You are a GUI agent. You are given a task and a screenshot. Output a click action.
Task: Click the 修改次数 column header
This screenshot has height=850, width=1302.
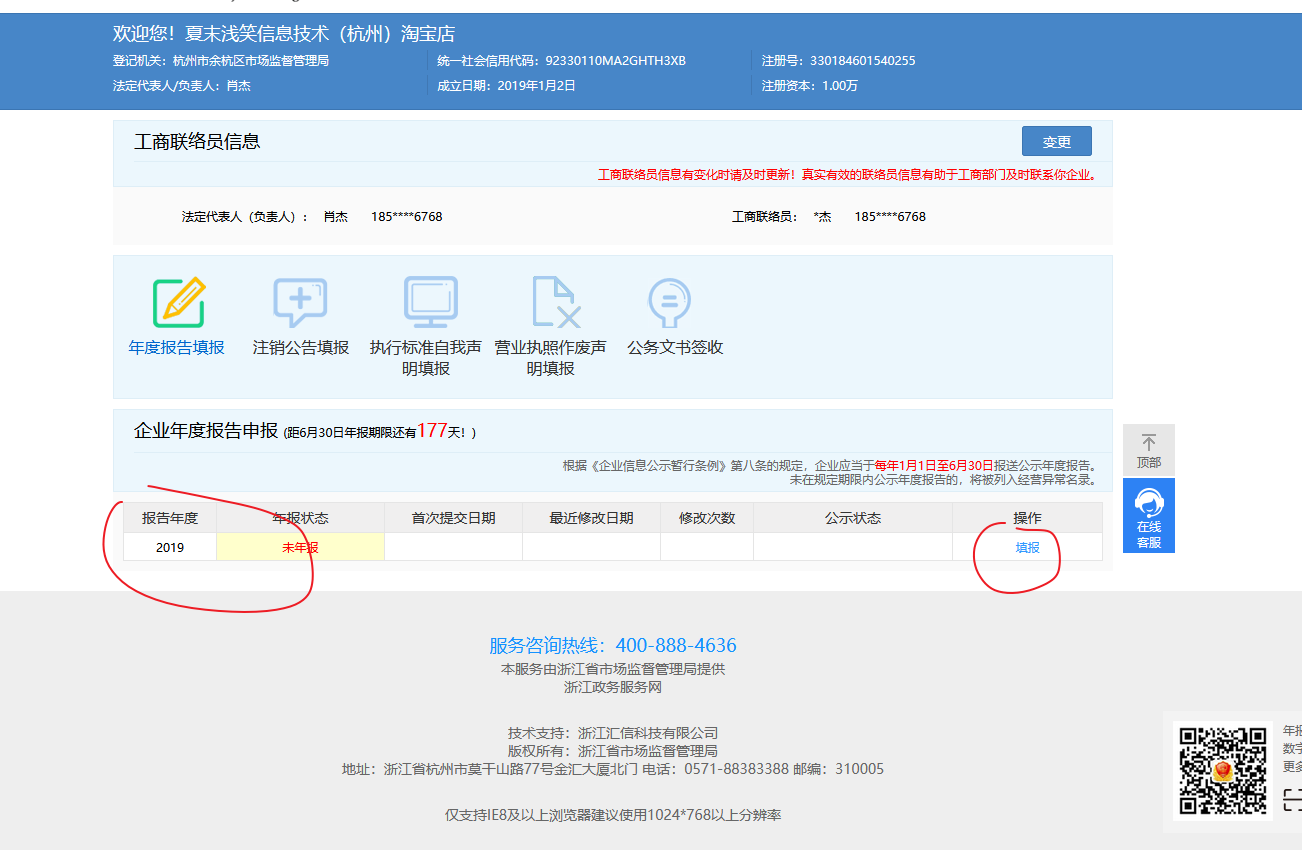pyautogui.click(x=707, y=518)
